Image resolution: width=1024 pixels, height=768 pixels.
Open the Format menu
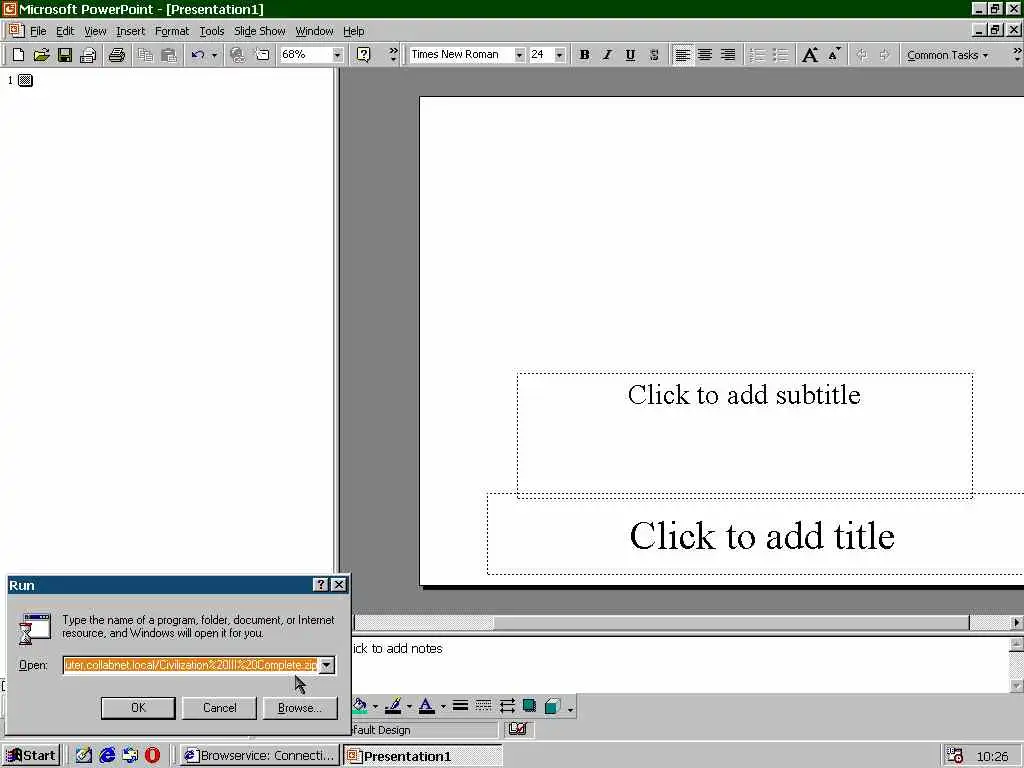(x=172, y=31)
